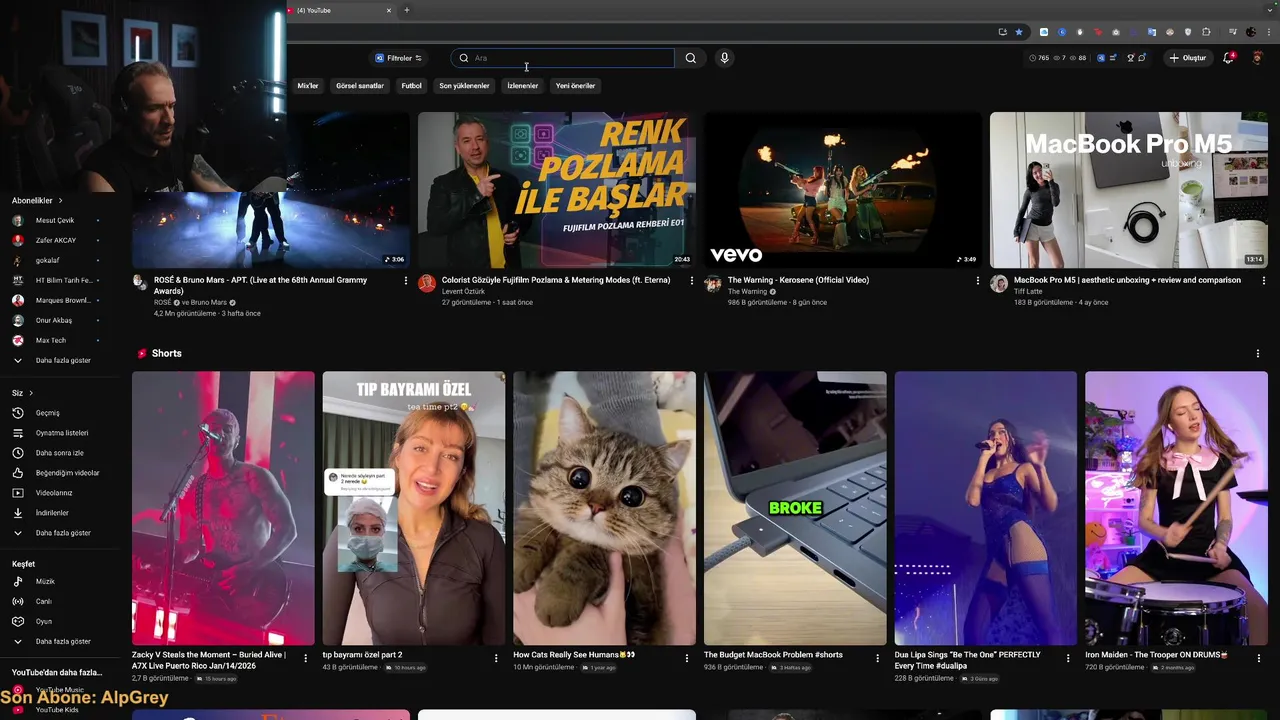Play The Warning vevo video thumbnail
Screen dimensions: 1280x720
click(842, 190)
